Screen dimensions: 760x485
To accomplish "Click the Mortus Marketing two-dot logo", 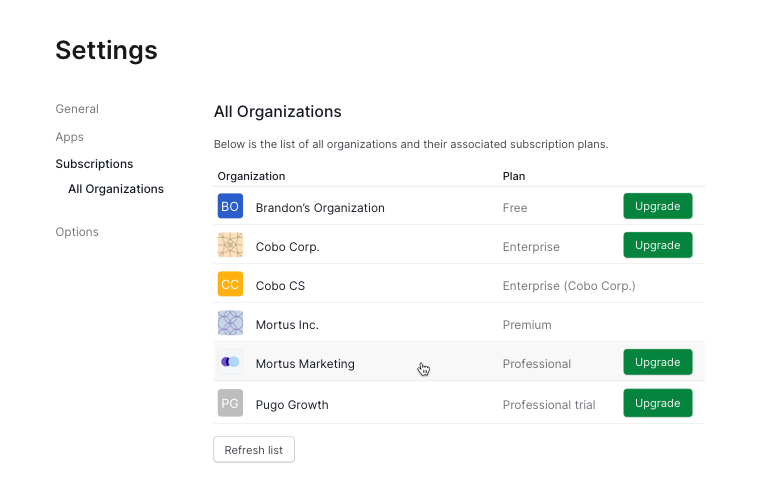I will (x=230, y=362).
